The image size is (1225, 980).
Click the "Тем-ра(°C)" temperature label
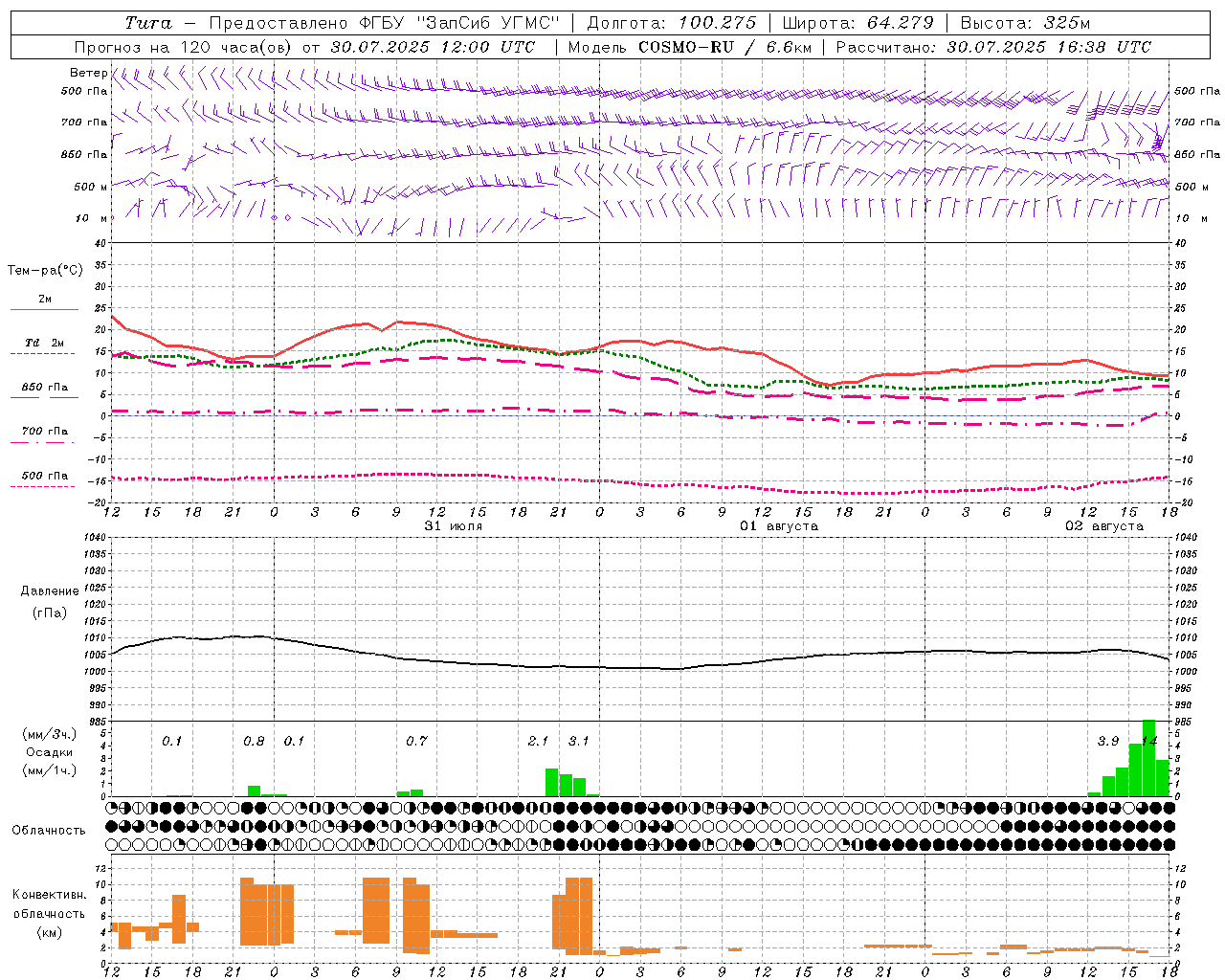point(45,271)
